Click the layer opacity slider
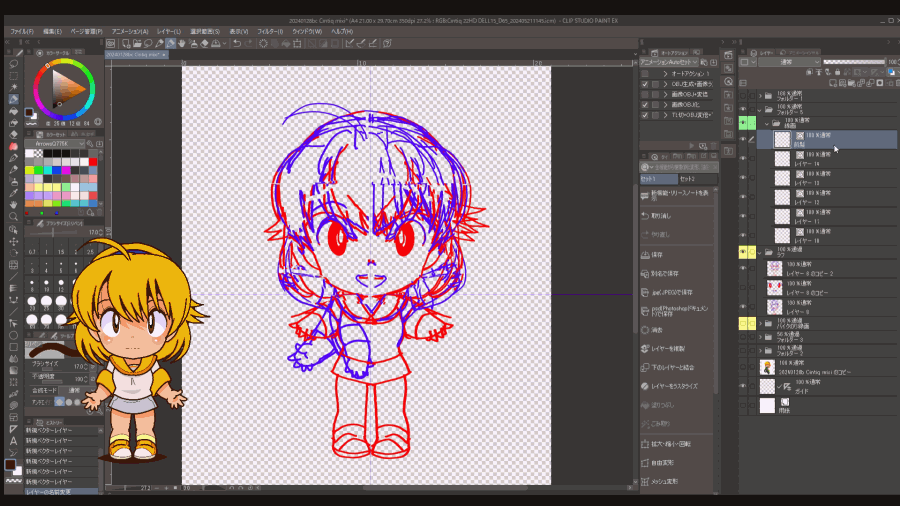The image size is (900, 506). click(x=854, y=62)
